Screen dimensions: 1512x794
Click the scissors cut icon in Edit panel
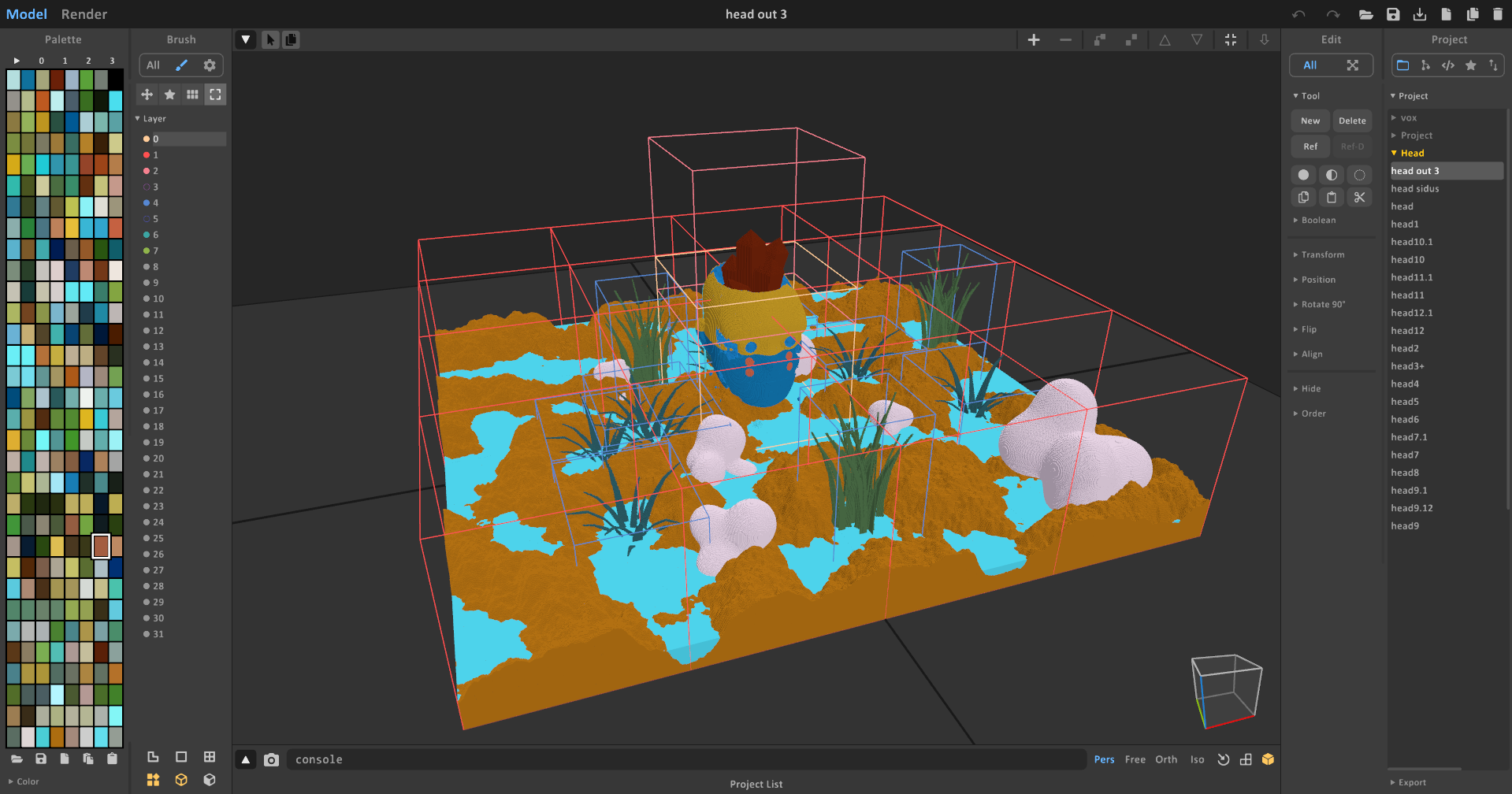pos(1359,198)
